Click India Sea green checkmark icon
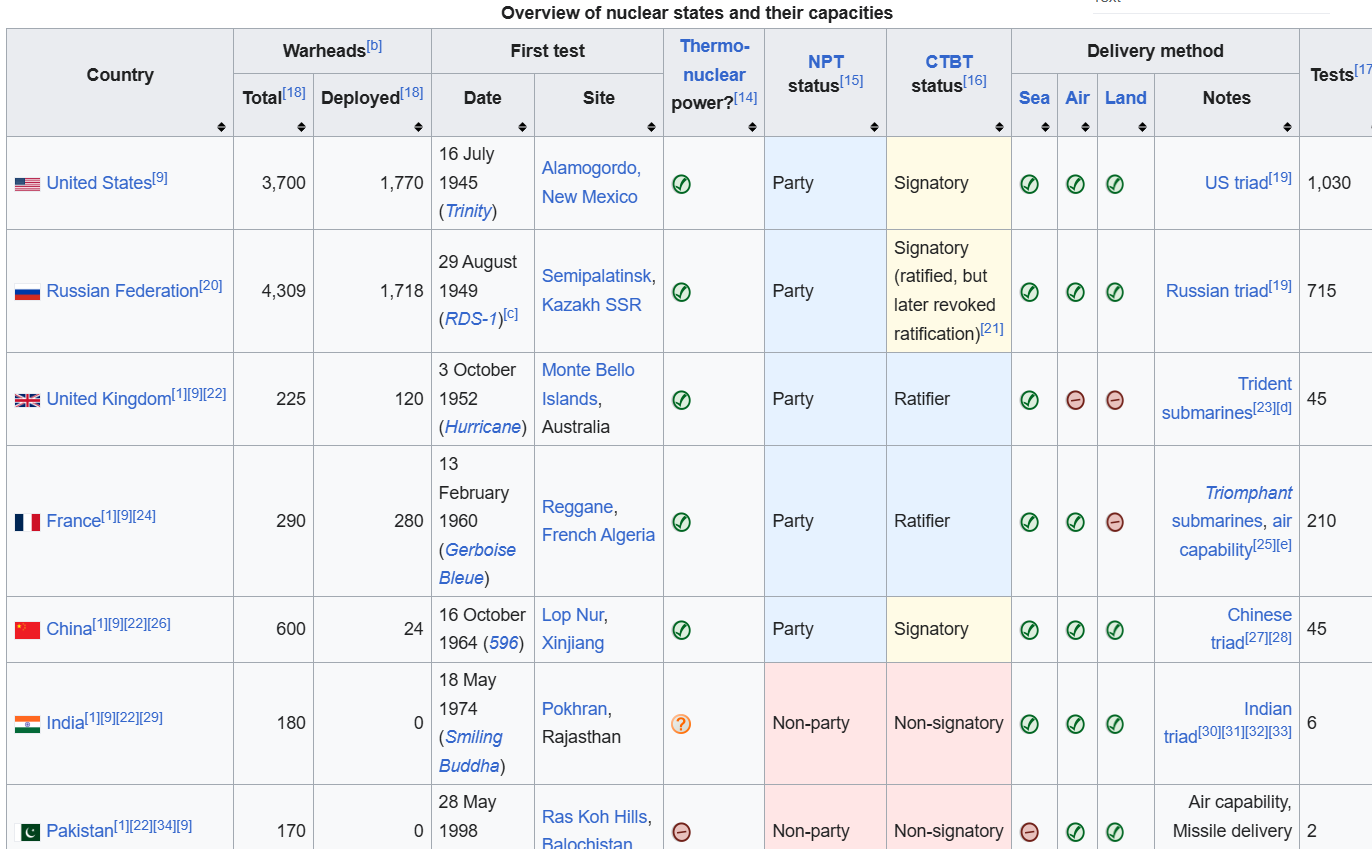Screen dimensions: 1372x849 (1029, 724)
